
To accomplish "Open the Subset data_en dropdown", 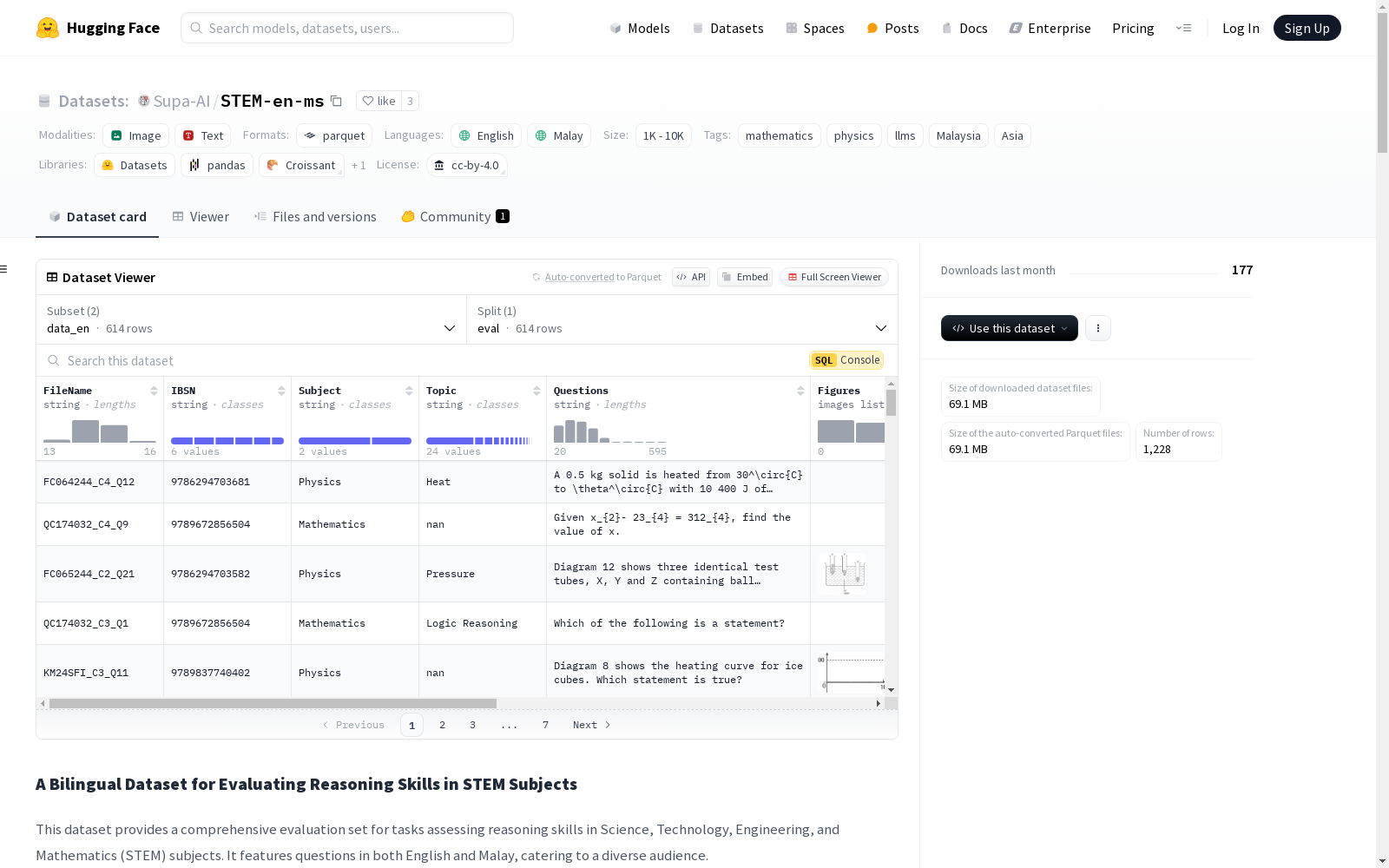I will tap(252, 319).
